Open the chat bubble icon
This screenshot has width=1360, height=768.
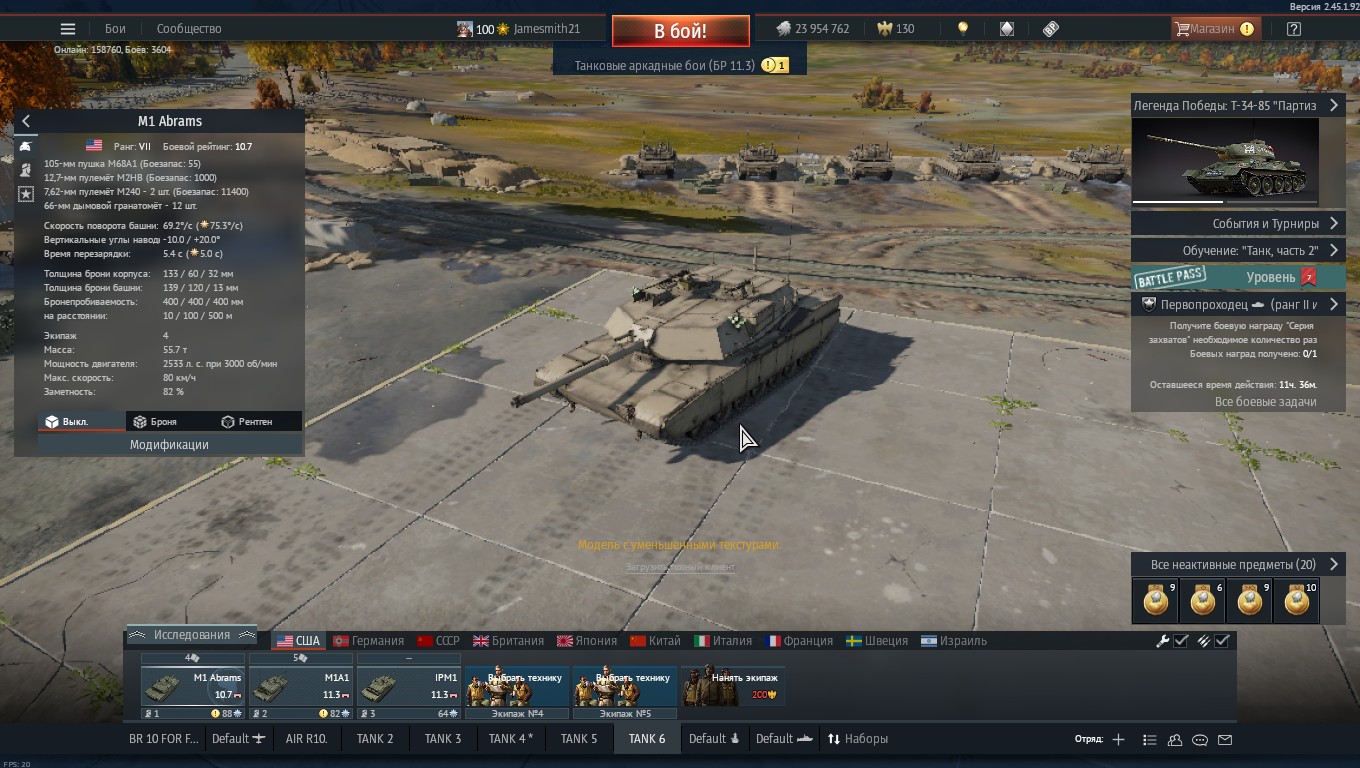[x=1200, y=740]
